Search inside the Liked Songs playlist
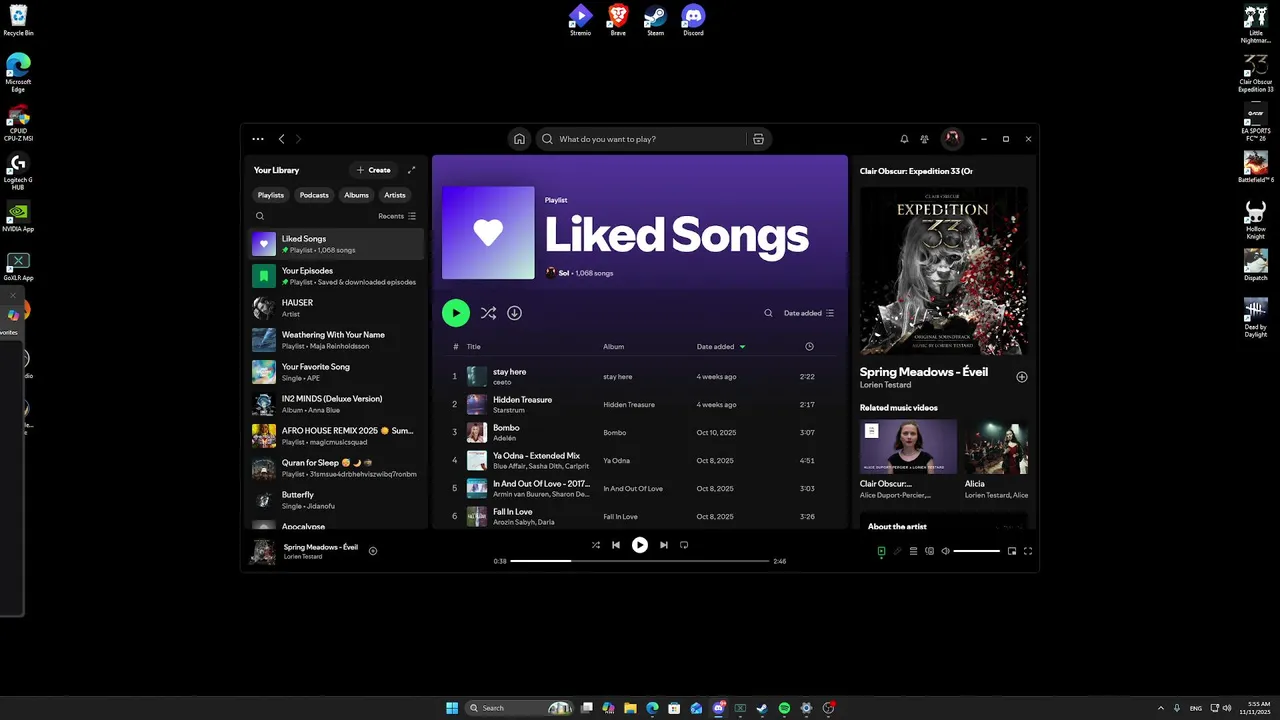The height and width of the screenshot is (720, 1280). point(768,313)
